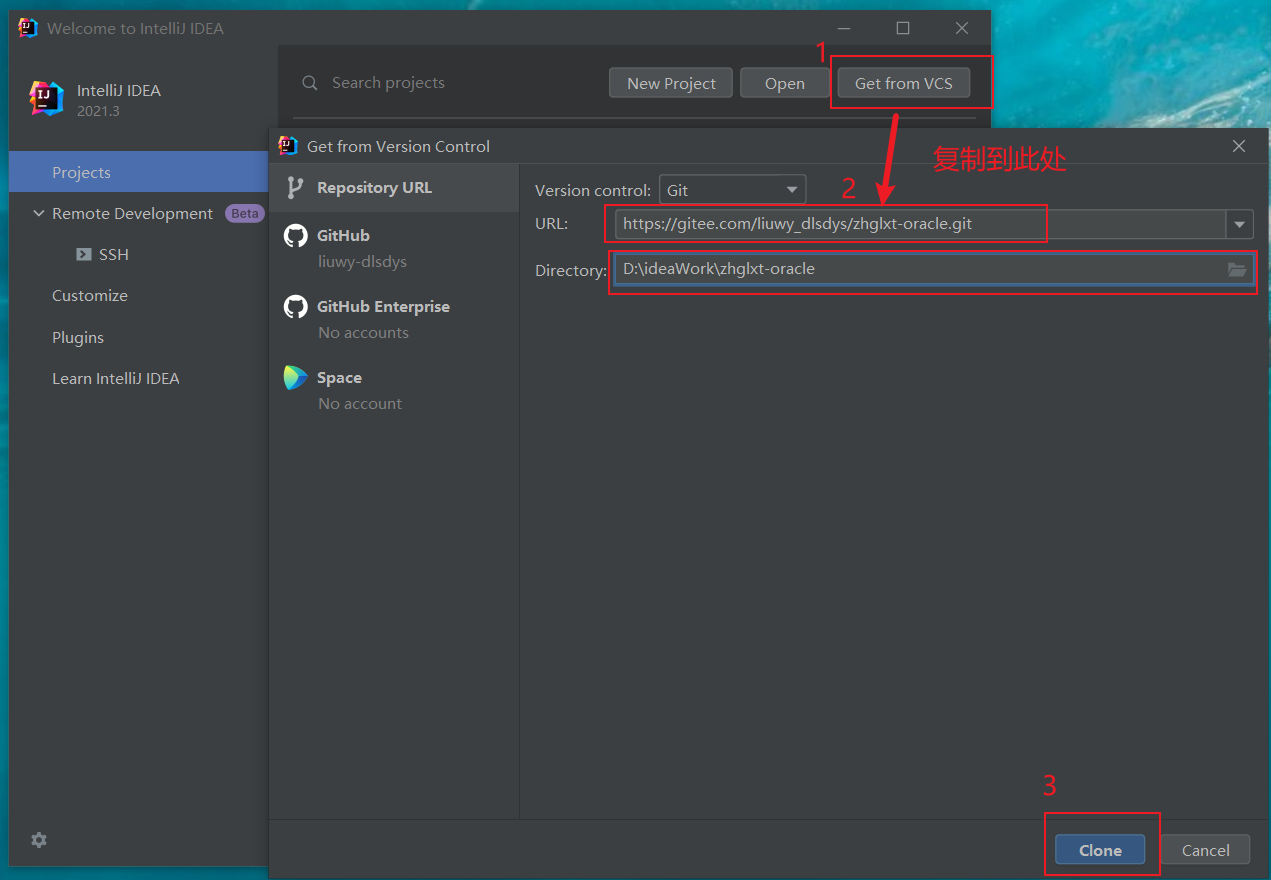Click the Open button

pos(784,83)
